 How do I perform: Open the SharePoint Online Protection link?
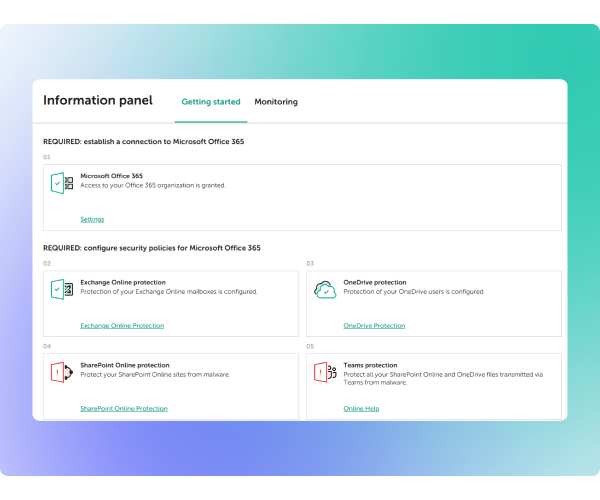[x=124, y=409]
